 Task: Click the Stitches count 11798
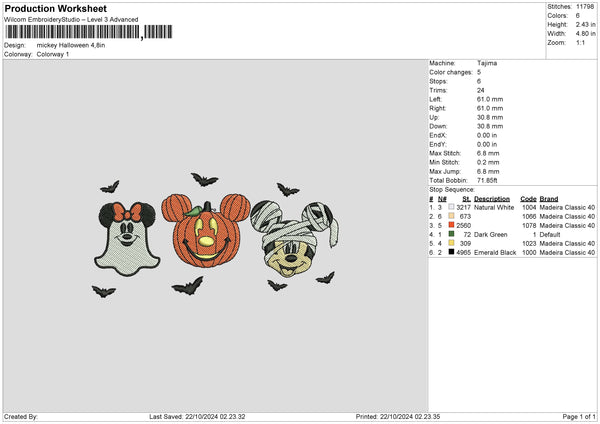[x=585, y=7]
